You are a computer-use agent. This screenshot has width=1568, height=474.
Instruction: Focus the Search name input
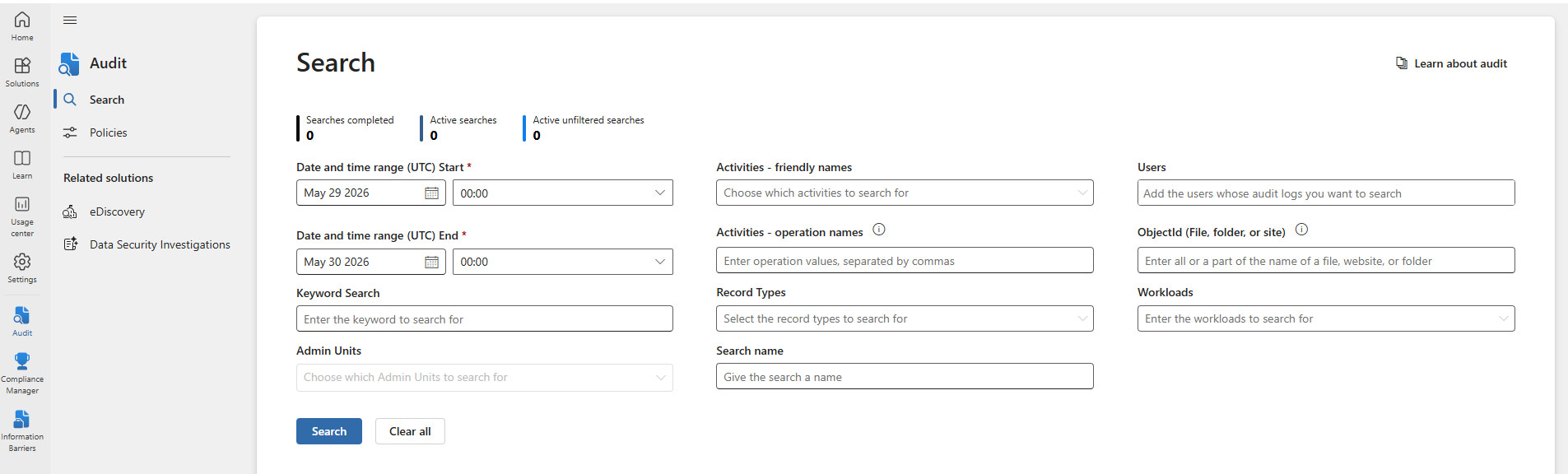pos(905,376)
